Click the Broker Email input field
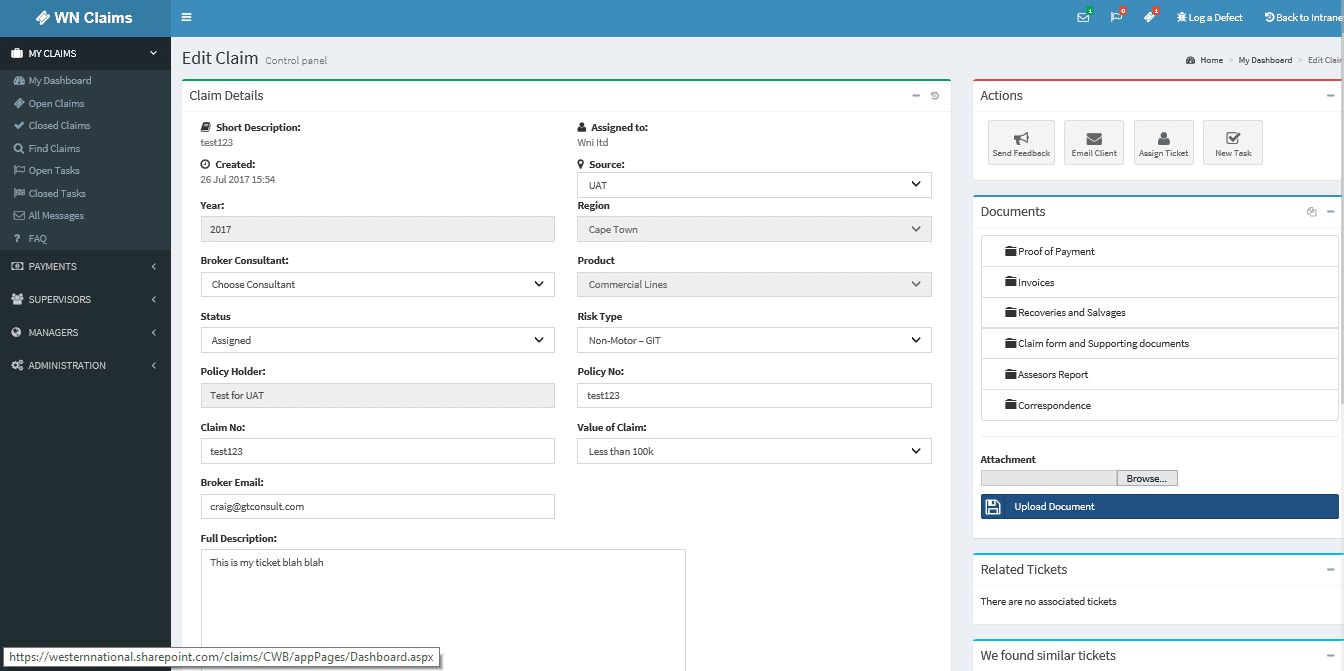 (x=377, y=506)
